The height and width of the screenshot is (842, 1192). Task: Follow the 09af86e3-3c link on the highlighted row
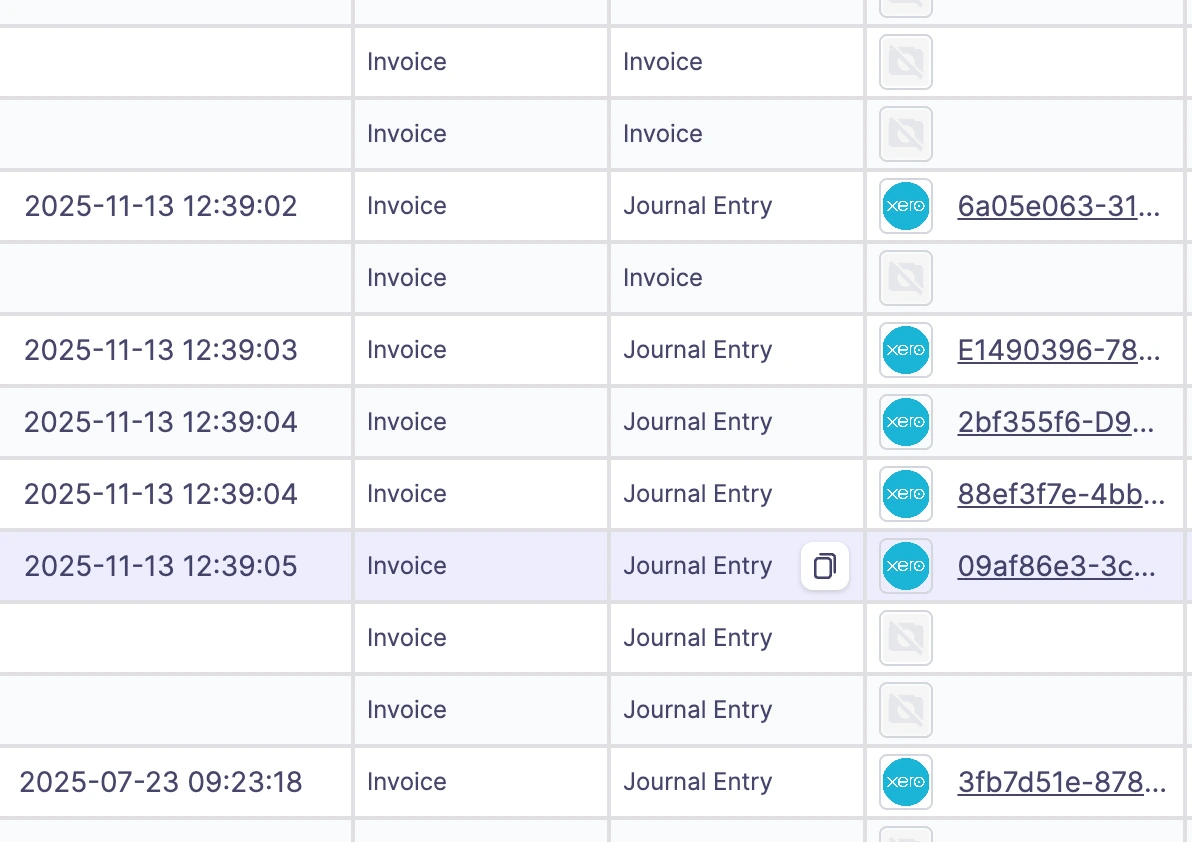click(1060, 566)
